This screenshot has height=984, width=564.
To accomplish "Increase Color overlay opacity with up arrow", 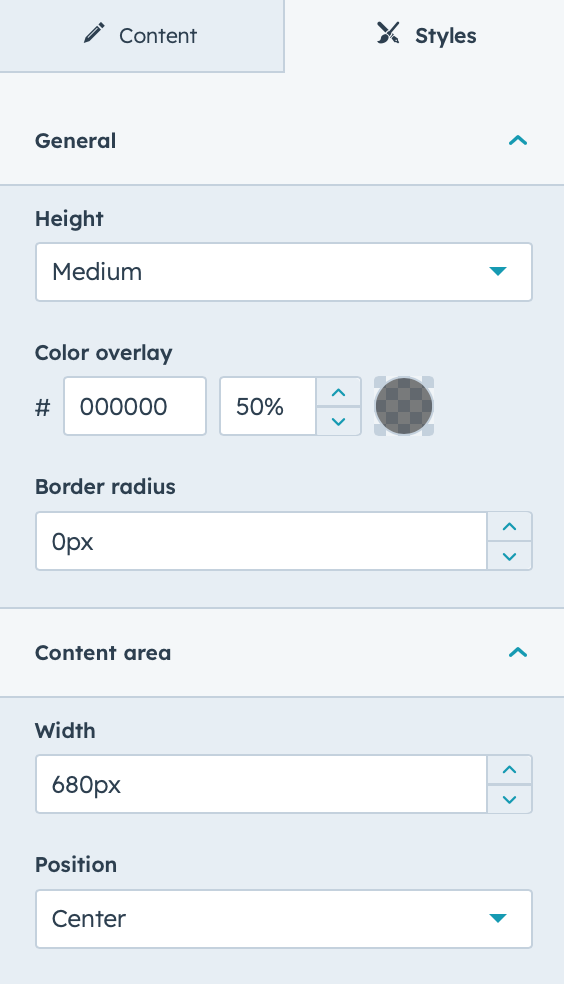I will tap(339, 392).
